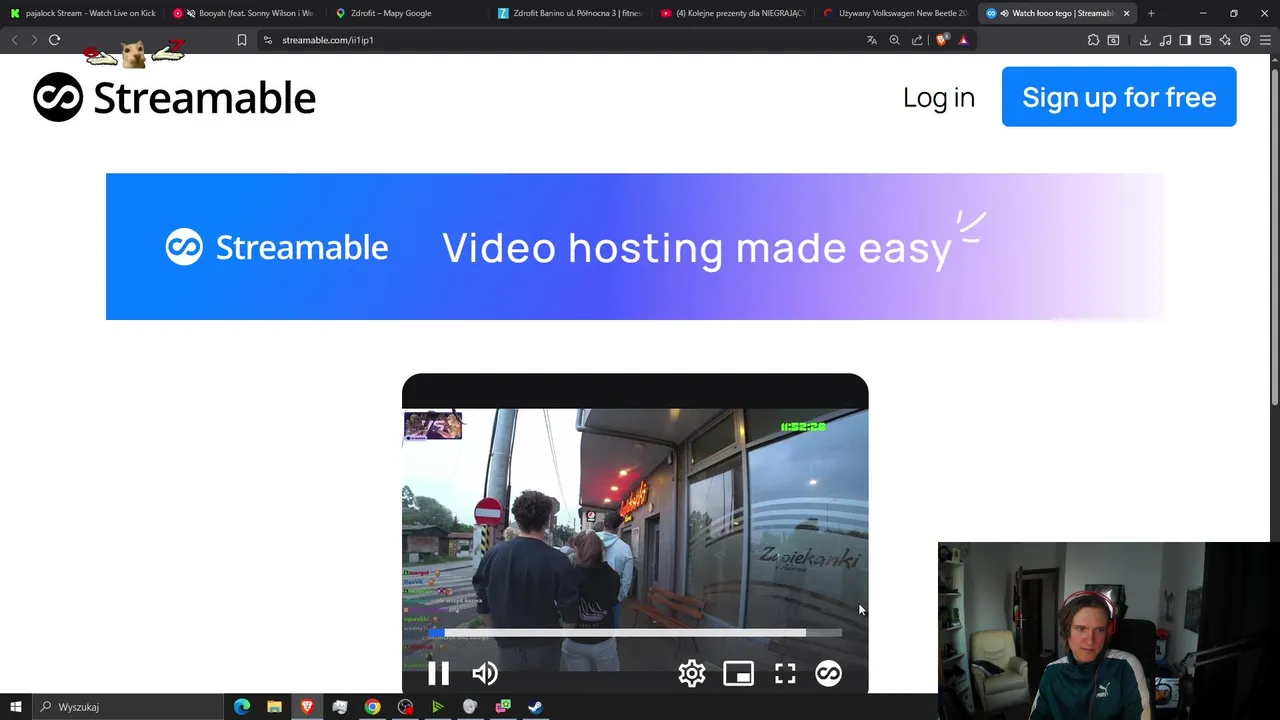
Task: Enable picture-in-picture mode on video
Action: pos(738,673)
